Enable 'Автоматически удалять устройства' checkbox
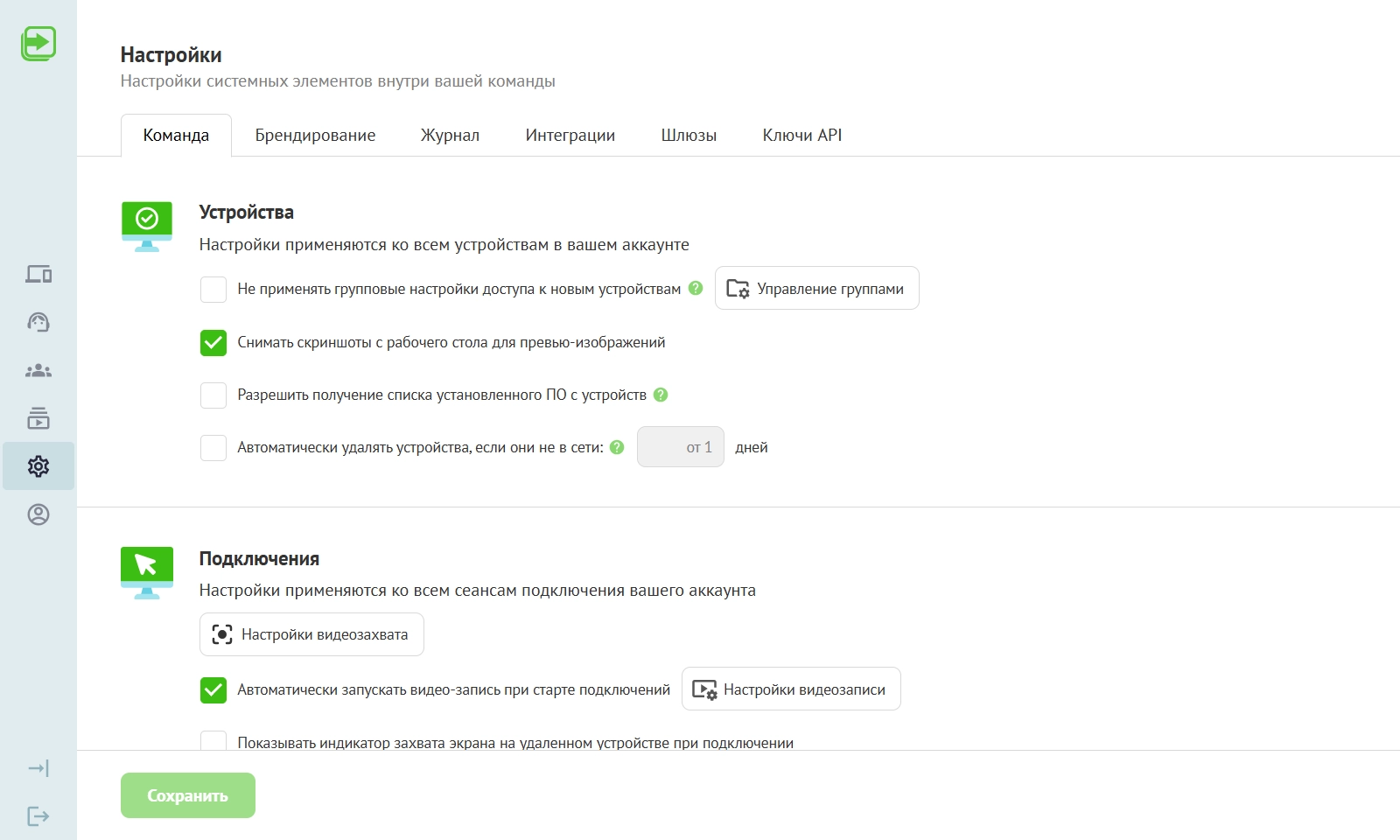 pyautogui.click(x=213, y=448)
